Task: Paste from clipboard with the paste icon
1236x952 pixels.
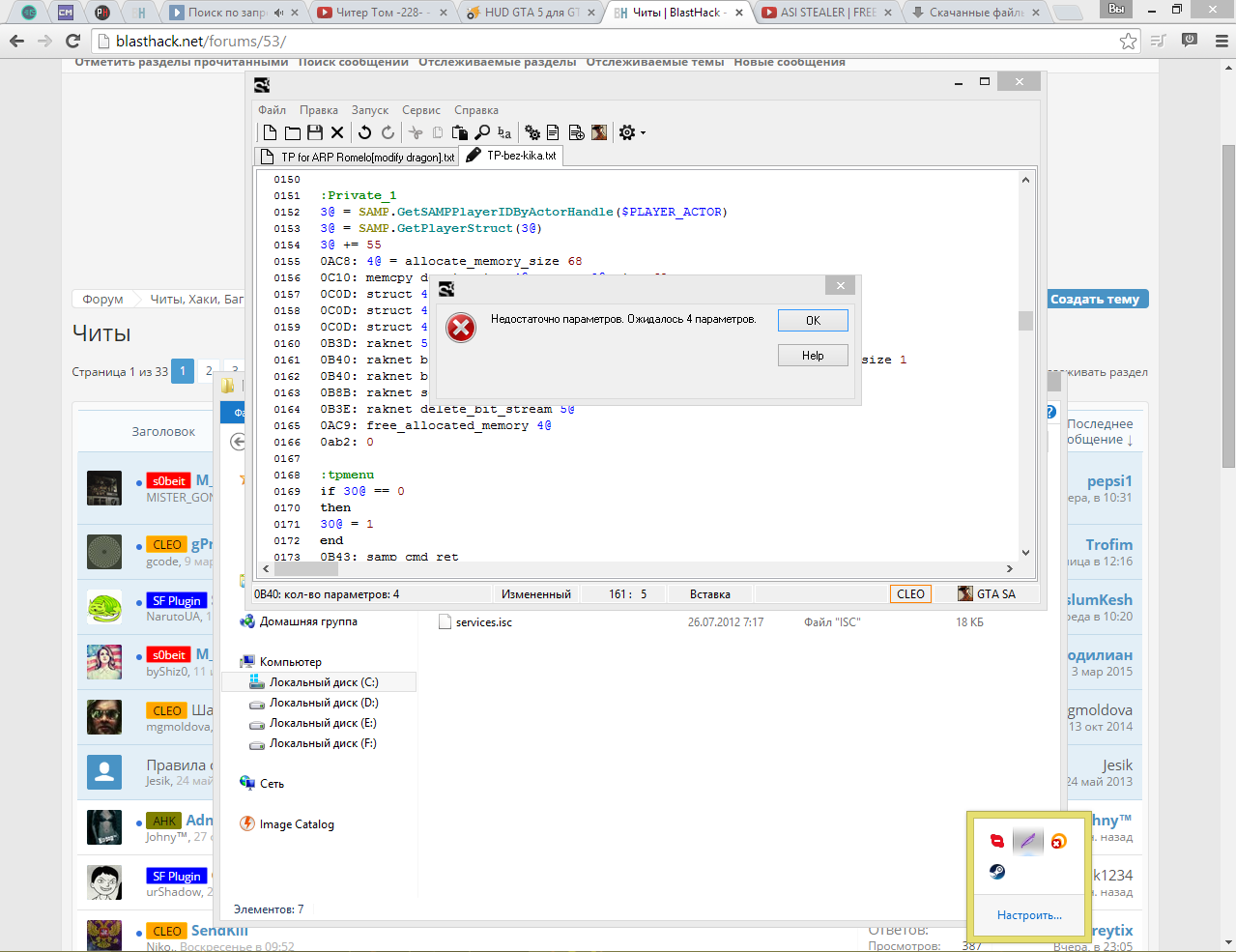Action: click(x=460, y=132)
